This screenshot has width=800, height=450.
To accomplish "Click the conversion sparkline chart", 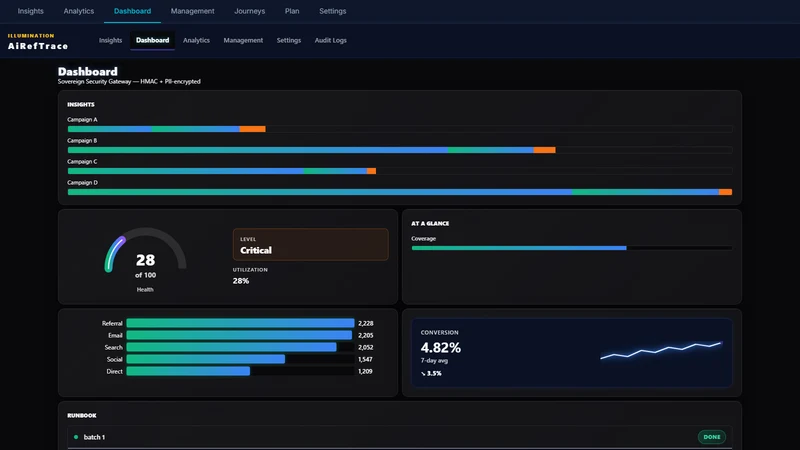I will click(661, 350).
